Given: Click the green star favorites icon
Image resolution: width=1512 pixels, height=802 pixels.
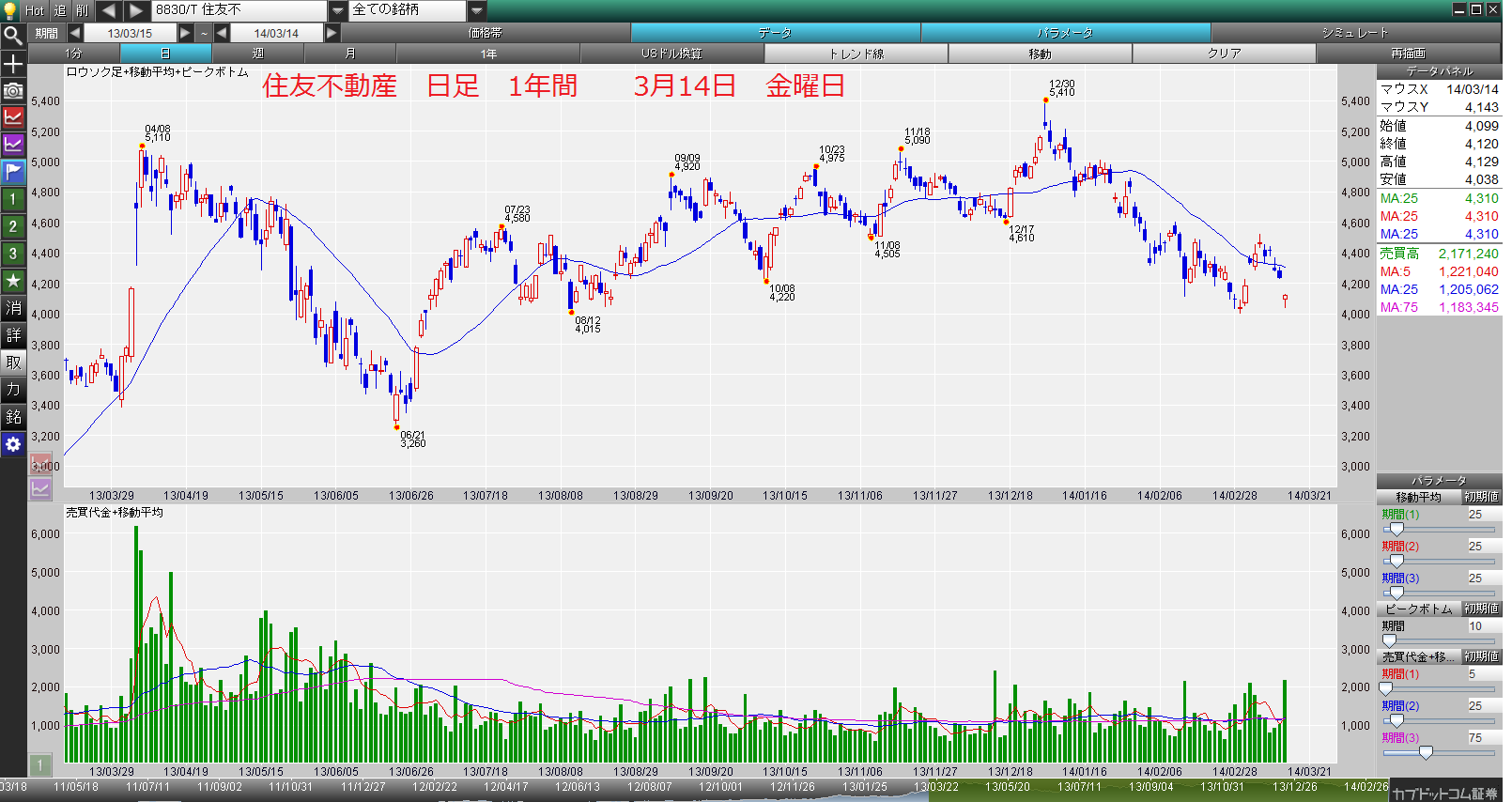Looking at the screenshot, I should click(x=13, y=281).
